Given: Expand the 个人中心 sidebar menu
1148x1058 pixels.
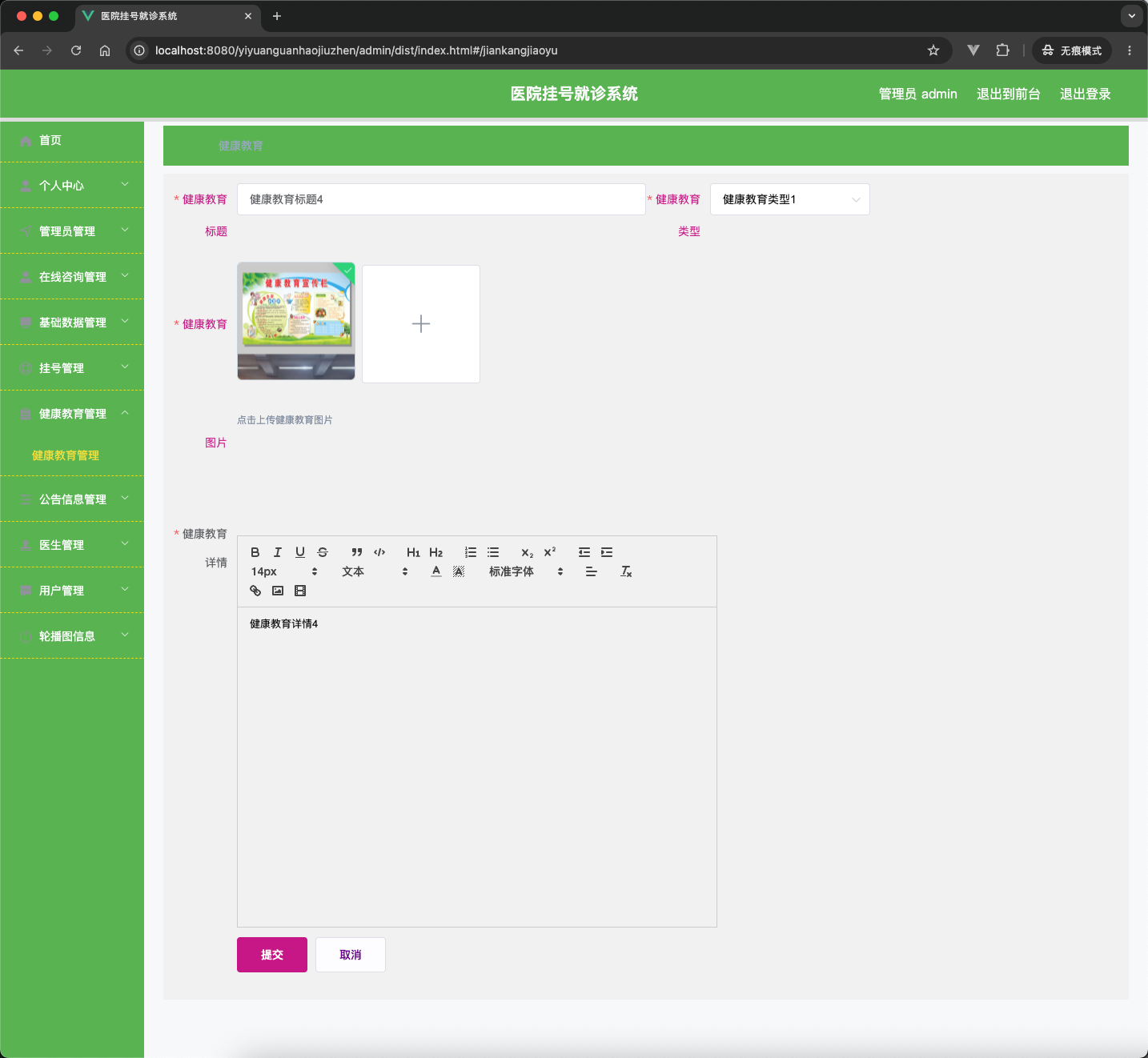Looking at the screenshot, I should tap(72, 185).
